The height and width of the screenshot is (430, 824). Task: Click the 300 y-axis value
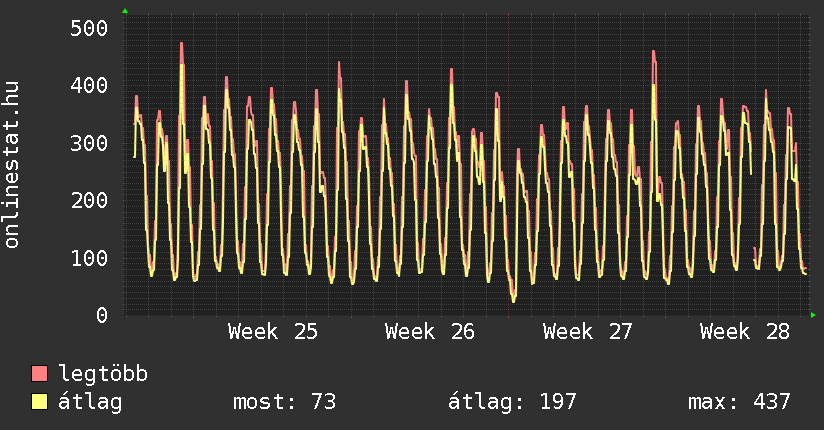tap(89, 143)
